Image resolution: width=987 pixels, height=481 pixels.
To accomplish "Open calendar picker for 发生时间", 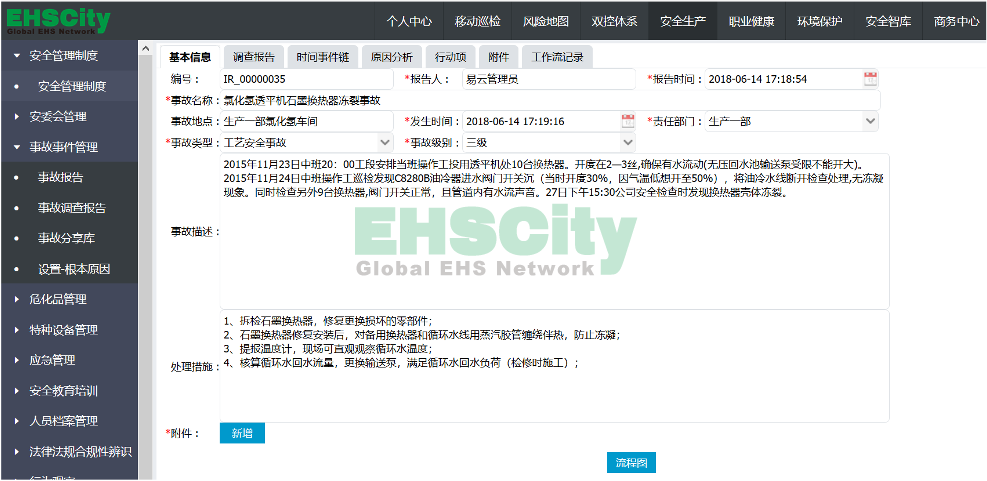I will coord(628,121).
